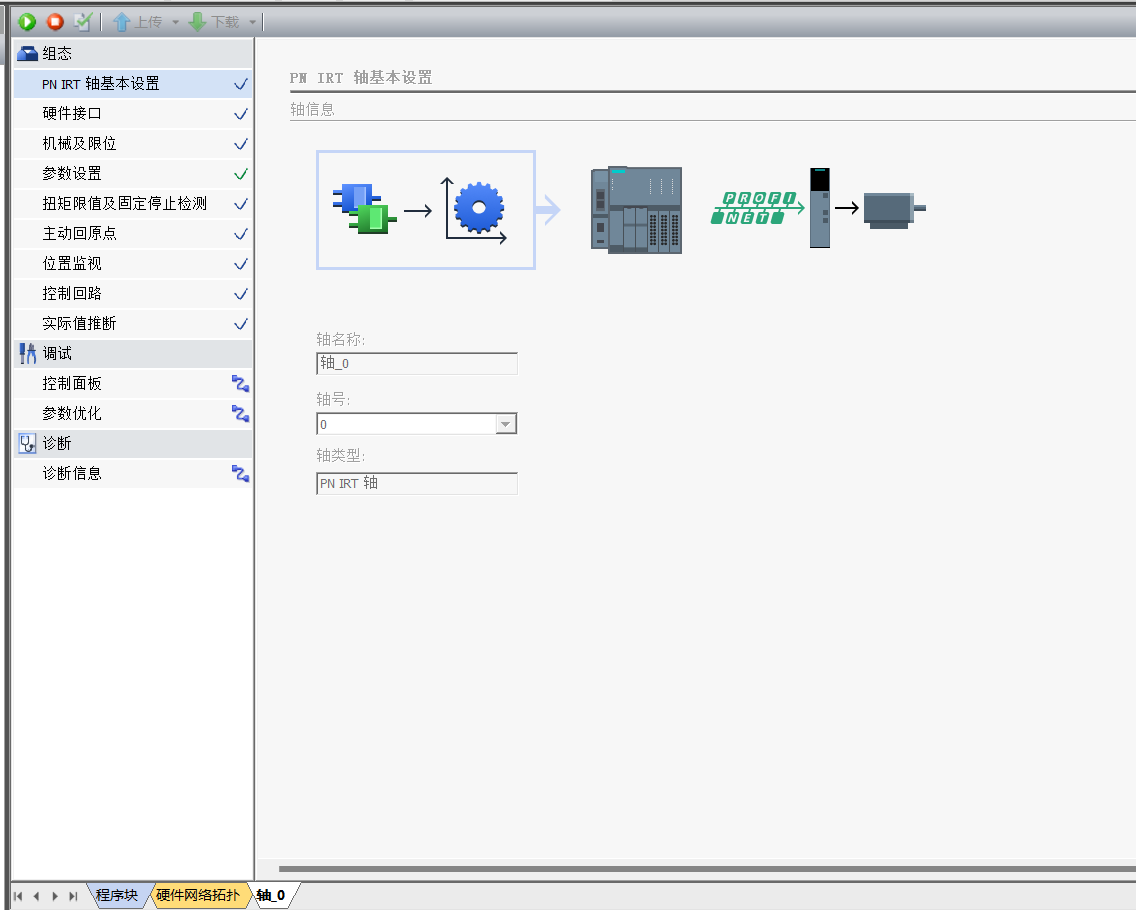This screenshot has width=1136, height=910.
Task: Click green checkmark next to 参数设置
Action: pyautogui.click(x=241, y=174)
